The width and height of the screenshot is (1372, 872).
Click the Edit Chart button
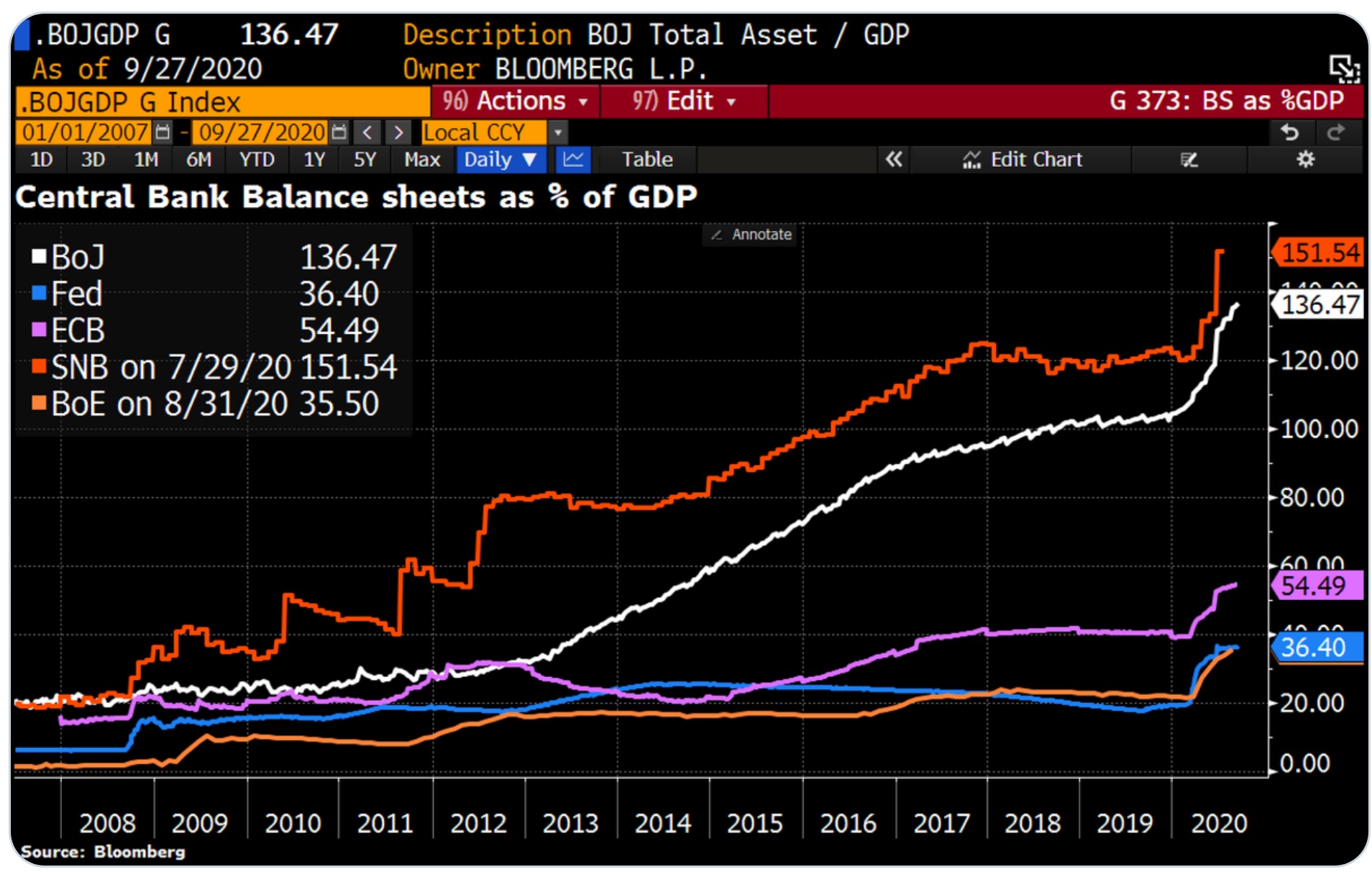click(x=1022, y=160)
